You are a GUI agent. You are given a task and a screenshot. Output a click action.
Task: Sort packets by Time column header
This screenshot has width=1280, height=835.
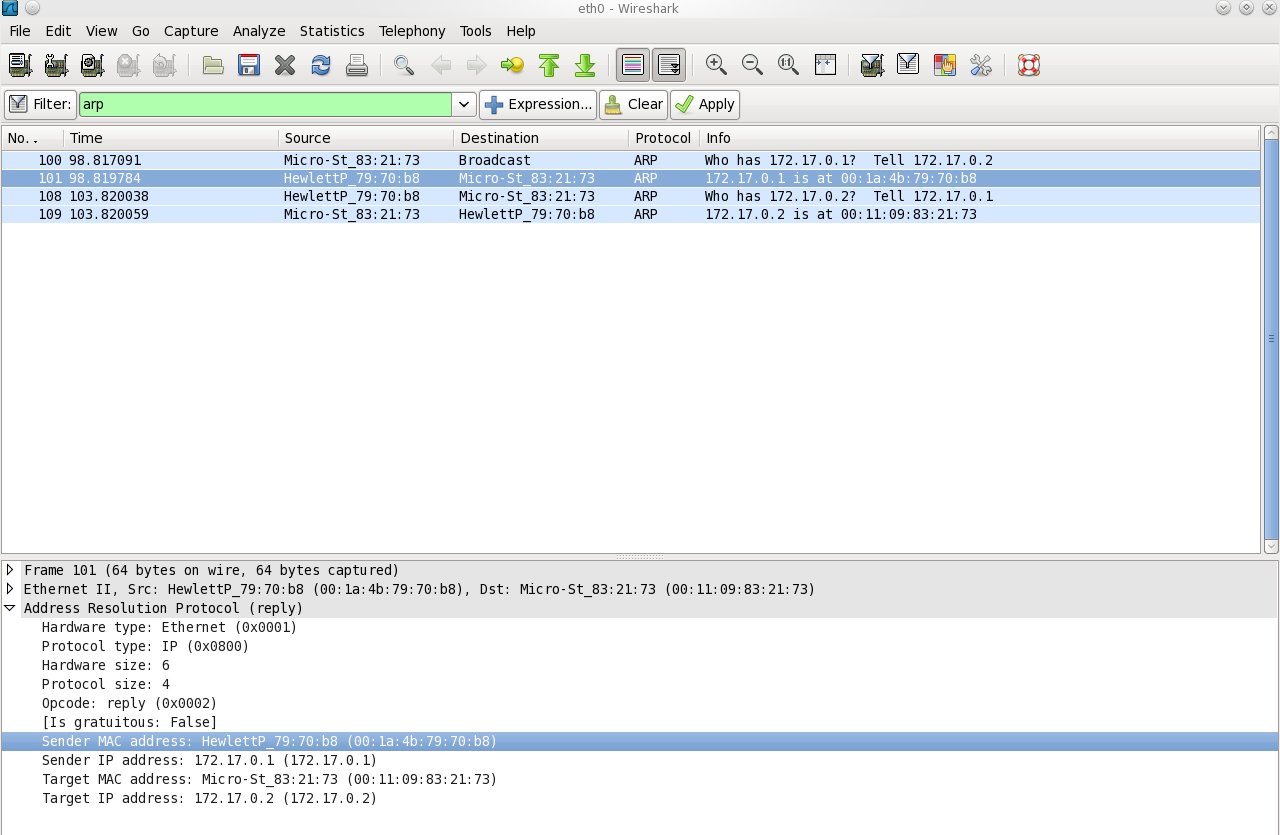pos(171,138)
